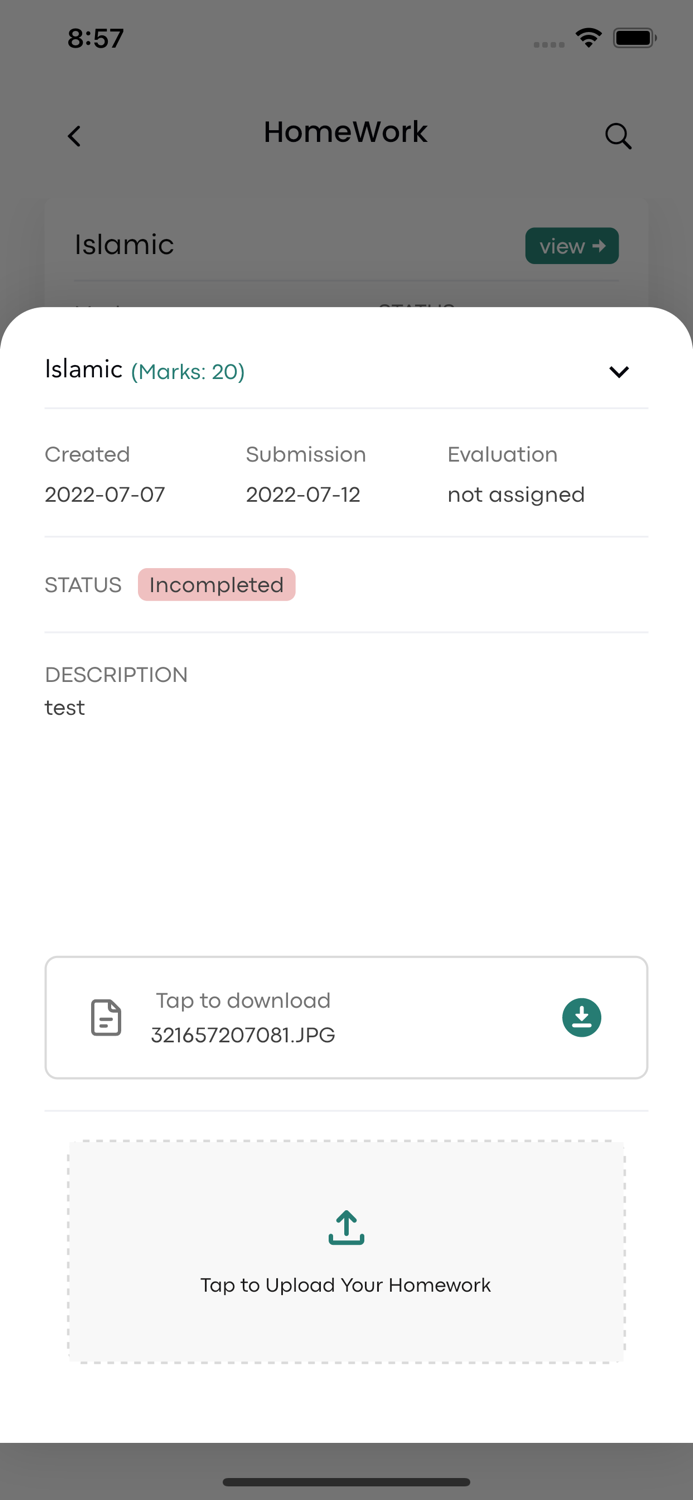Screen dimensions: 693x1500
Task: Select the 321657207081.JPG file name
Action: click(x=243, y=1035)
